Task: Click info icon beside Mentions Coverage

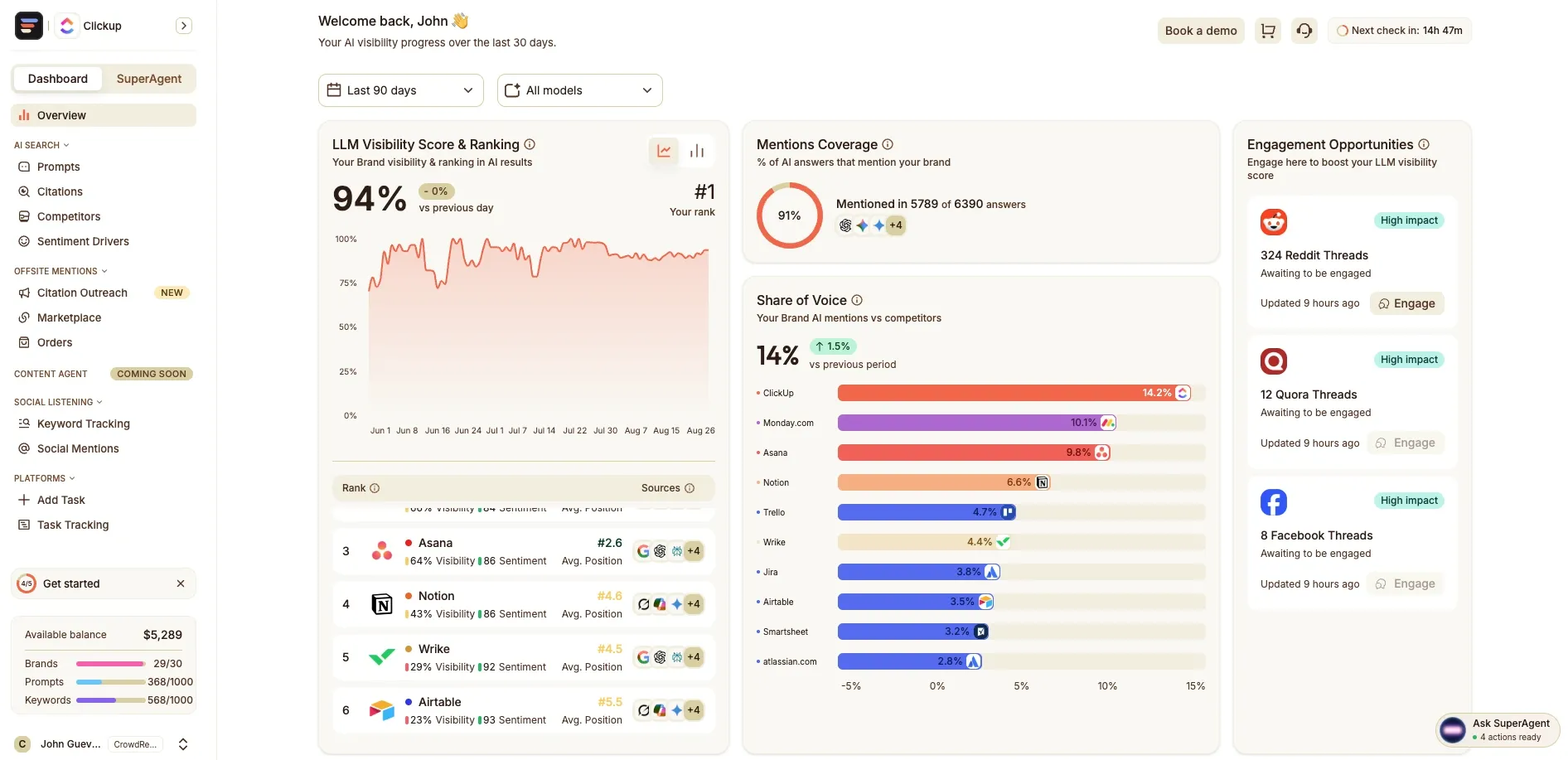Action: coord(888,144)
